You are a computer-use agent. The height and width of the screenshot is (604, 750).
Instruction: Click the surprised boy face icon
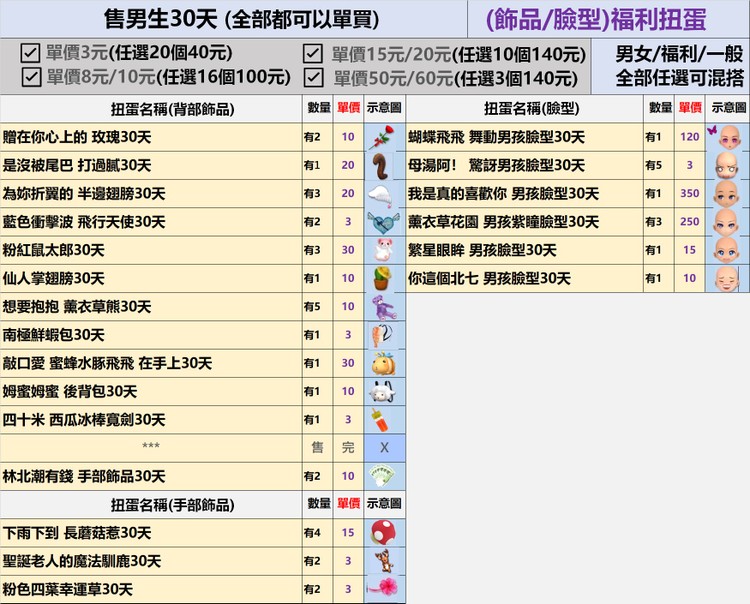[727, 165]
